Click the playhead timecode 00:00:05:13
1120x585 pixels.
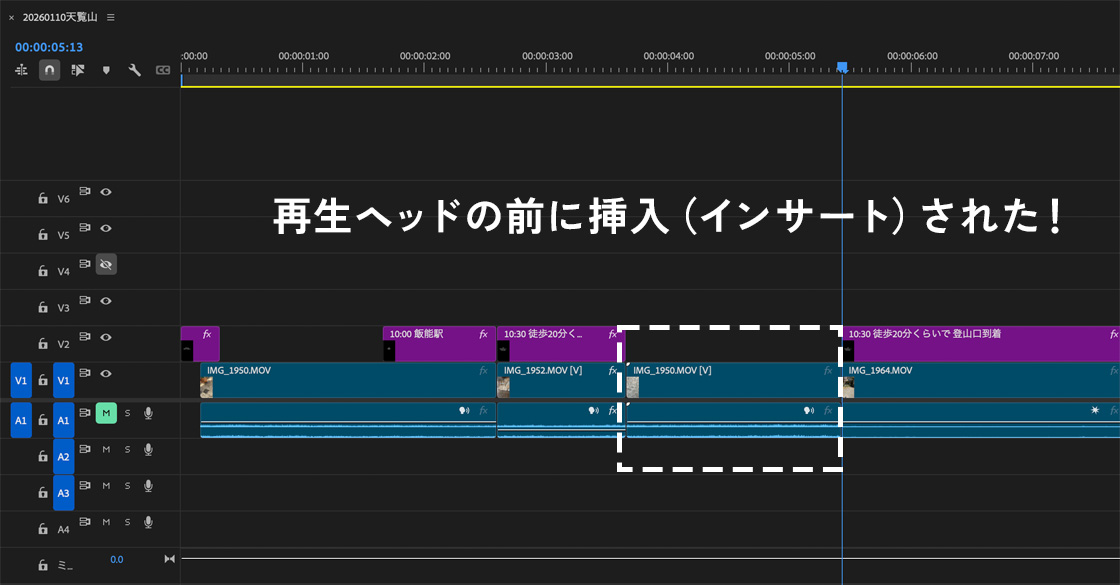tap(49, 47)
